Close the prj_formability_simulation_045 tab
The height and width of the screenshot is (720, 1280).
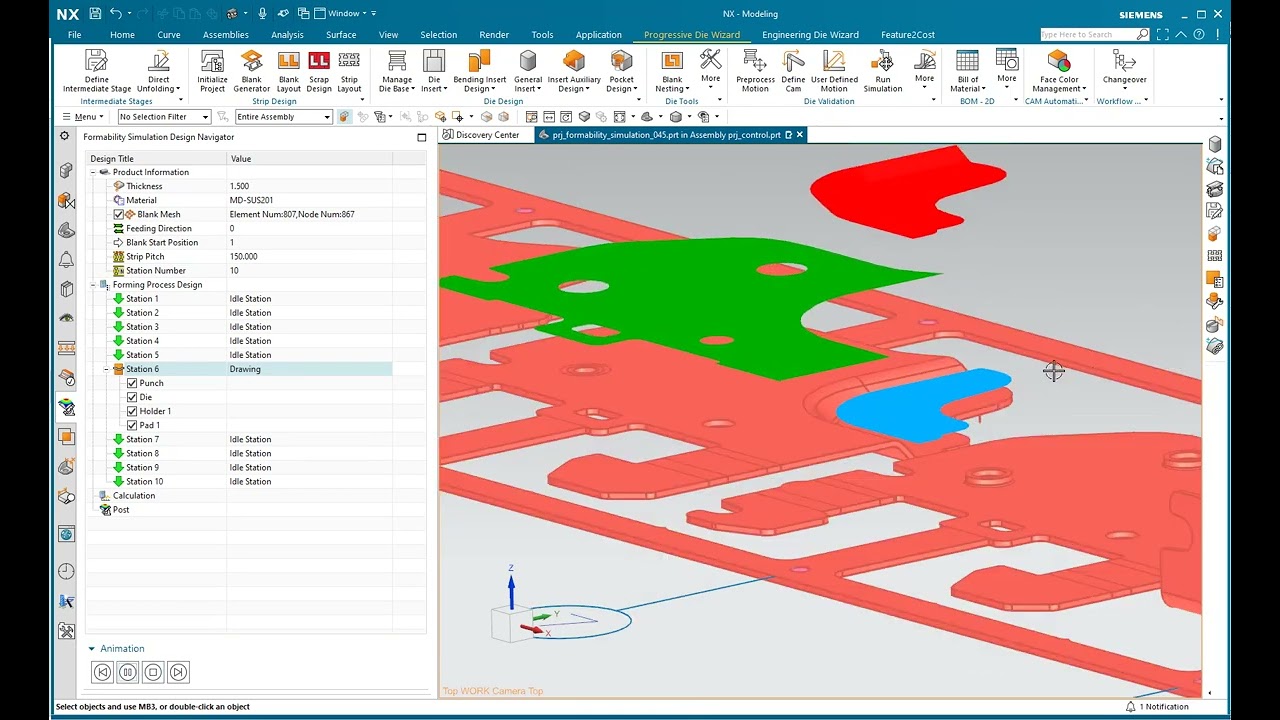point(799,135)
